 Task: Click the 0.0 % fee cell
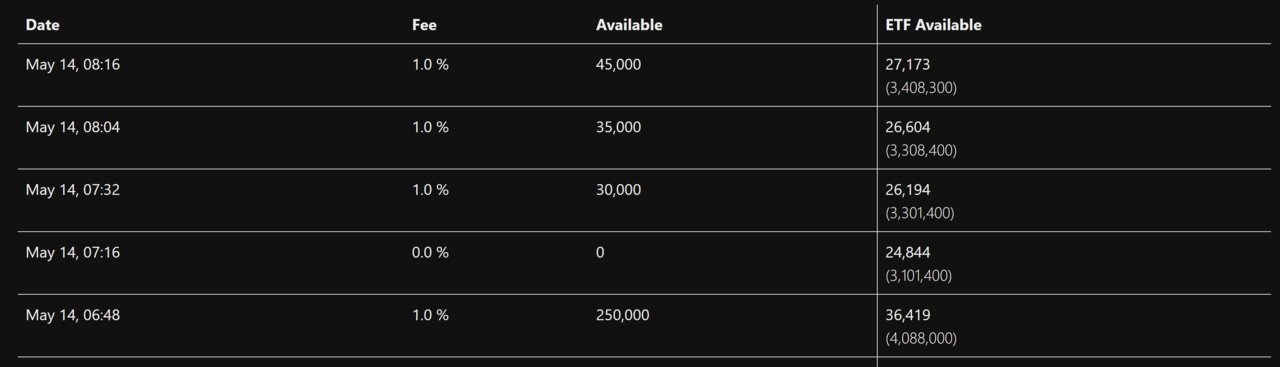pos(430,252)
